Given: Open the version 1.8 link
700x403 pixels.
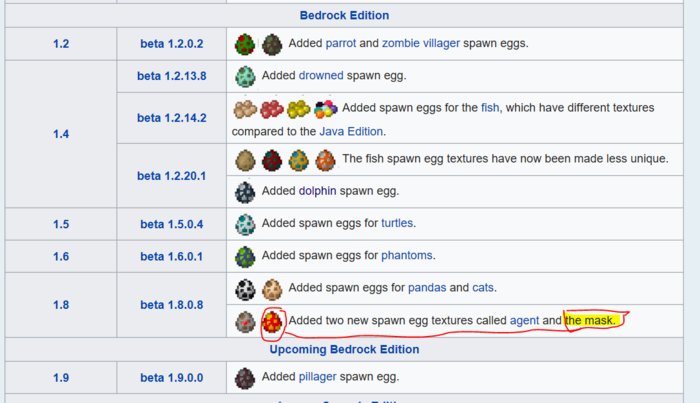Looking at the screenshot, I should pyautogui.click(x=61, y=305).
